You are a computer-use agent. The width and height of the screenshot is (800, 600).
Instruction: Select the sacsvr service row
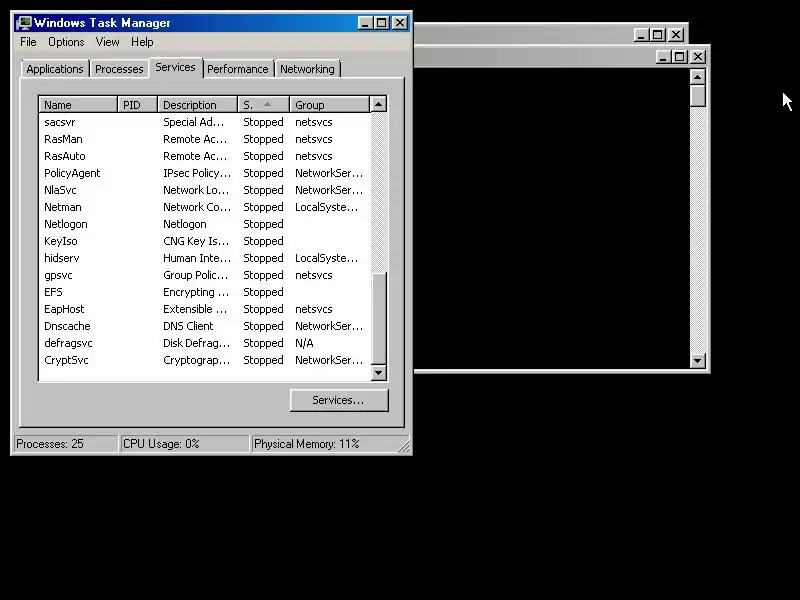pos(204,122)
